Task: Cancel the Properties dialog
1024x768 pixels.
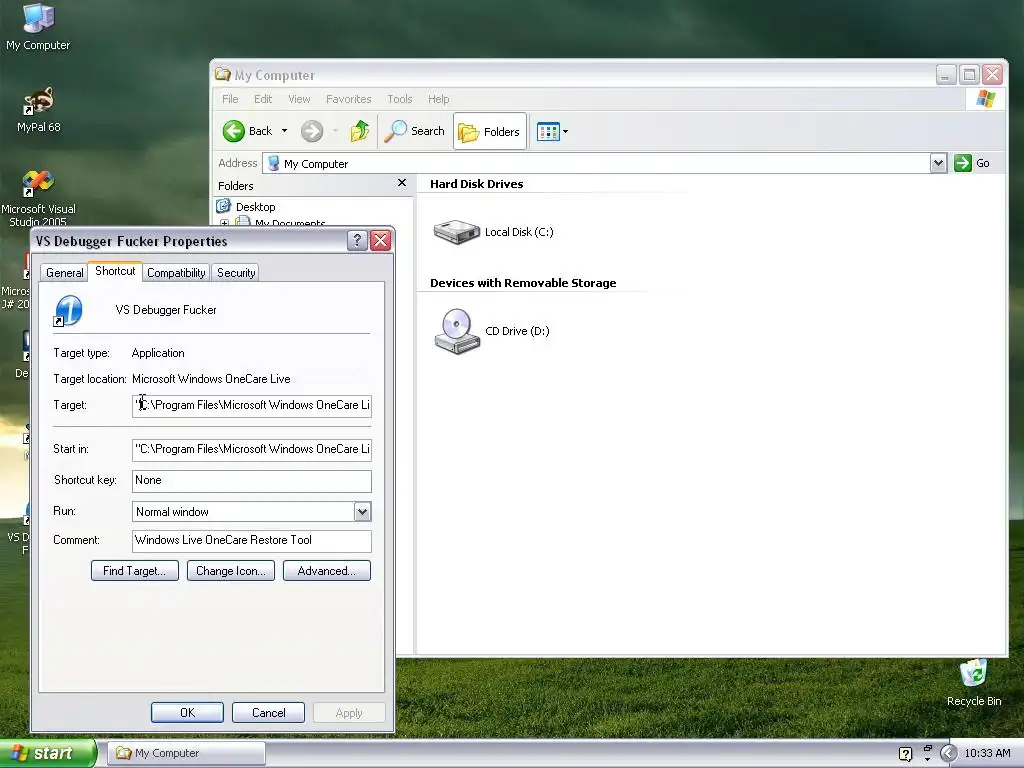Action: point(268,712)
